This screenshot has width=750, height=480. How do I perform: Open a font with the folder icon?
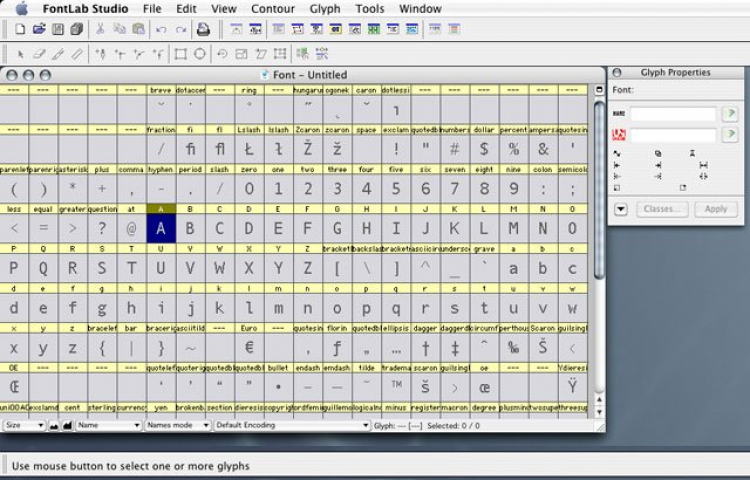click(39, 29)
